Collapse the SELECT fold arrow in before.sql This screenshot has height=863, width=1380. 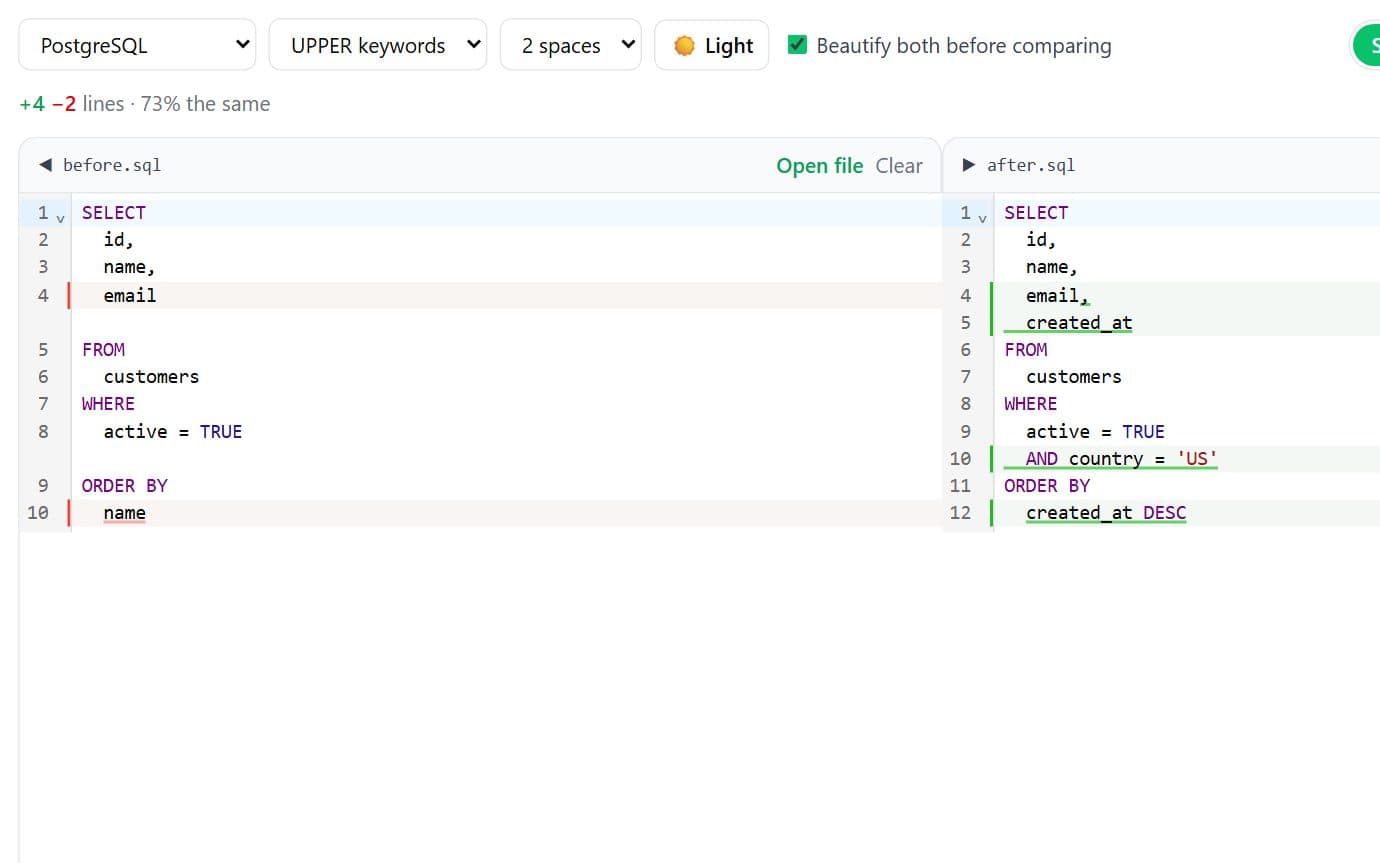coord(60,216)
